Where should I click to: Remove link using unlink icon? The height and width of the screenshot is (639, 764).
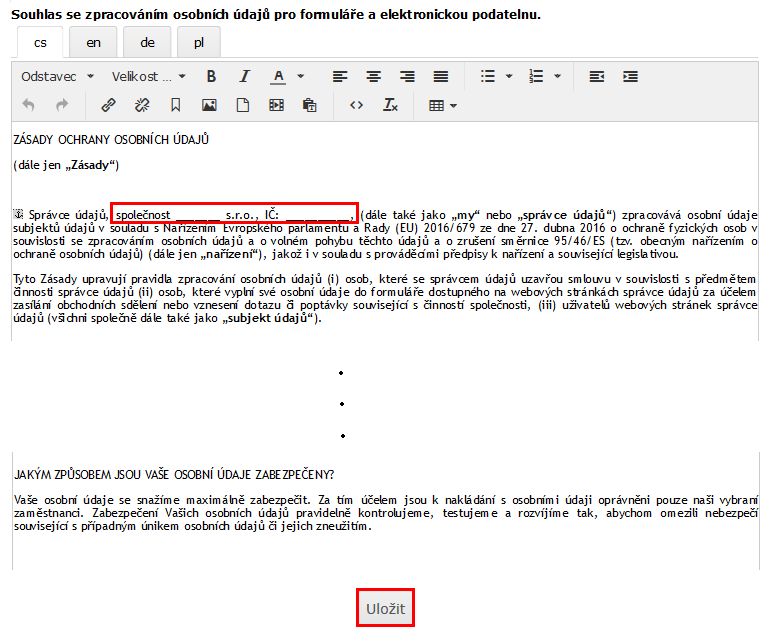pyautogui.click(x=141, y=105)
